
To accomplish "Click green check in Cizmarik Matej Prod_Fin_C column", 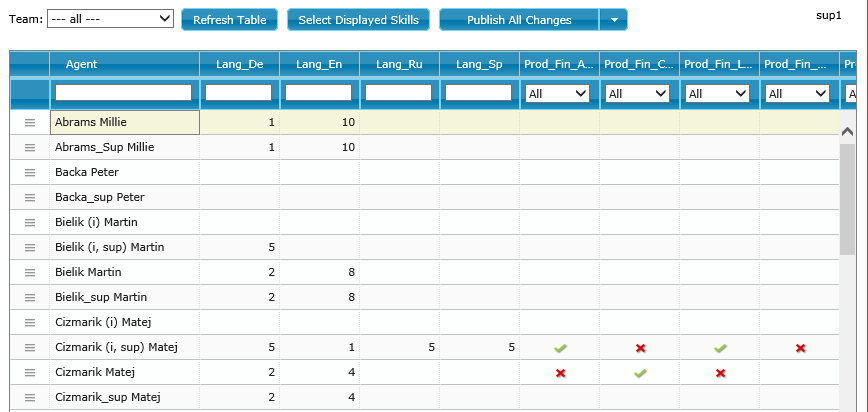I will click(640, 373).
